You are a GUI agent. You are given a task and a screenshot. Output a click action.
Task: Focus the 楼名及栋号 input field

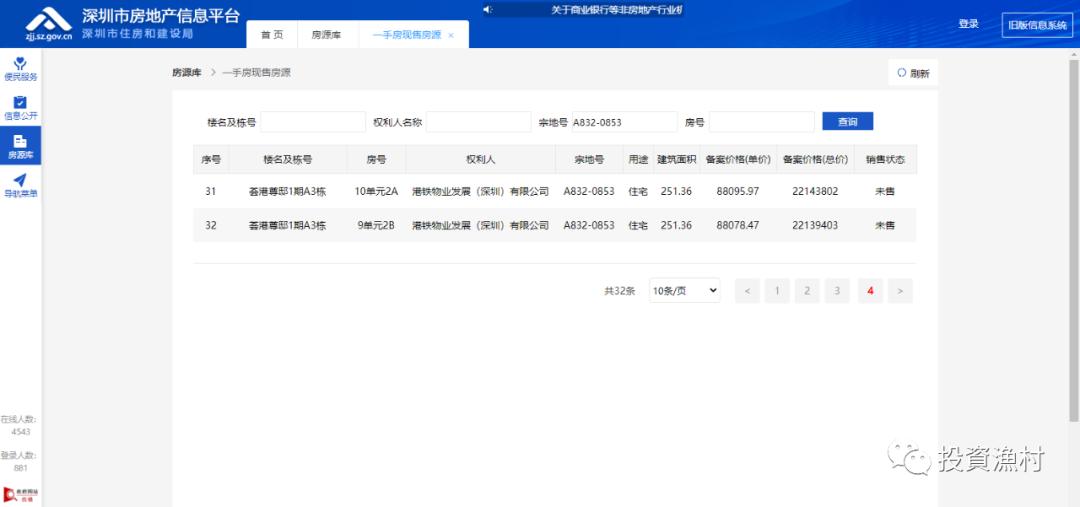tap(313, 122)
